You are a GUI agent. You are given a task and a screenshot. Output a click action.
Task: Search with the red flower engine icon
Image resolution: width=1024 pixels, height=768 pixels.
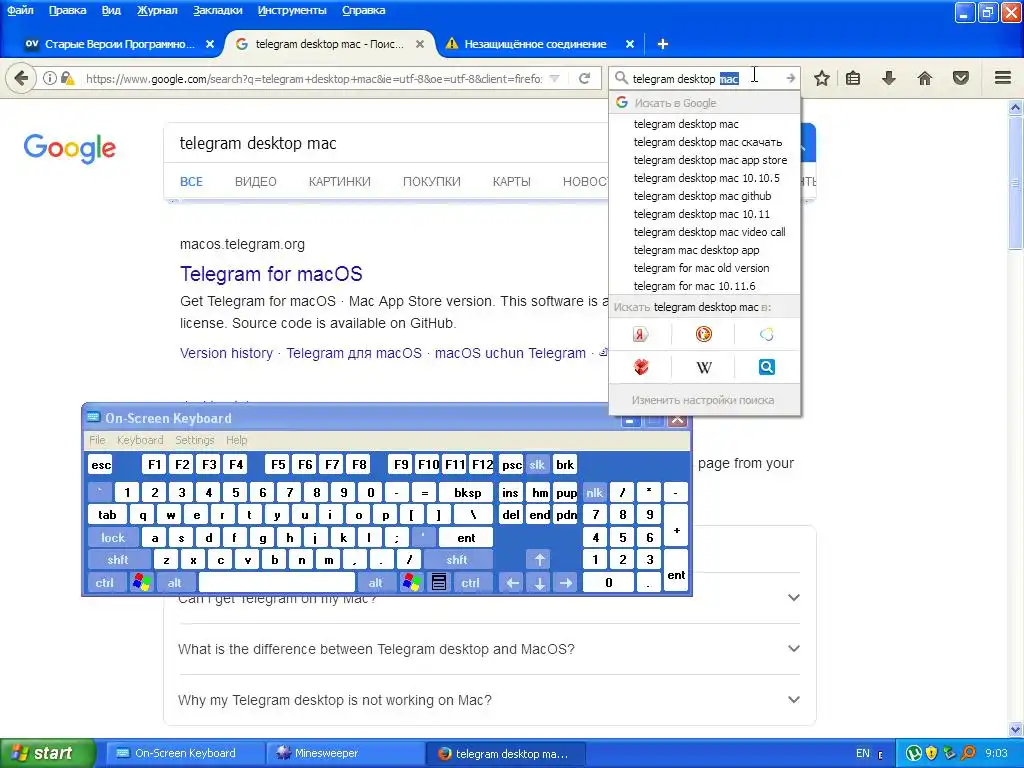coord(641,367)
